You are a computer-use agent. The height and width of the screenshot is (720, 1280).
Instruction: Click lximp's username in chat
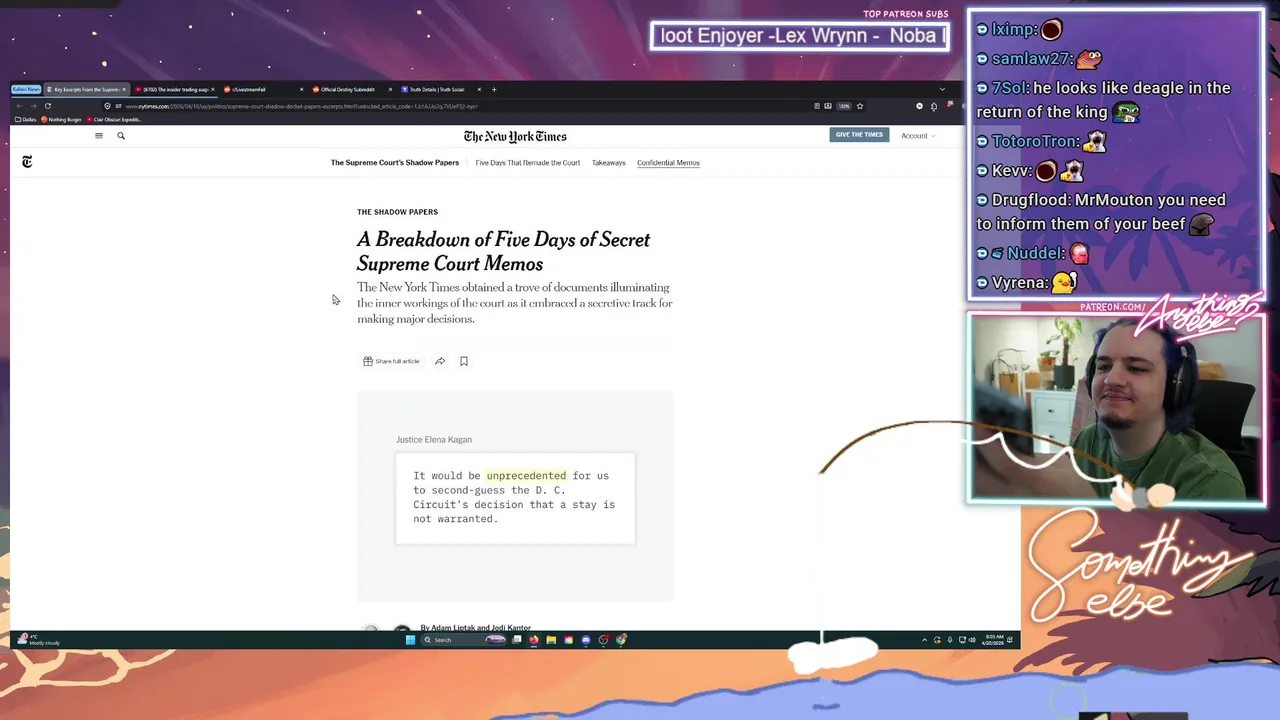(x=1012, y=30)
